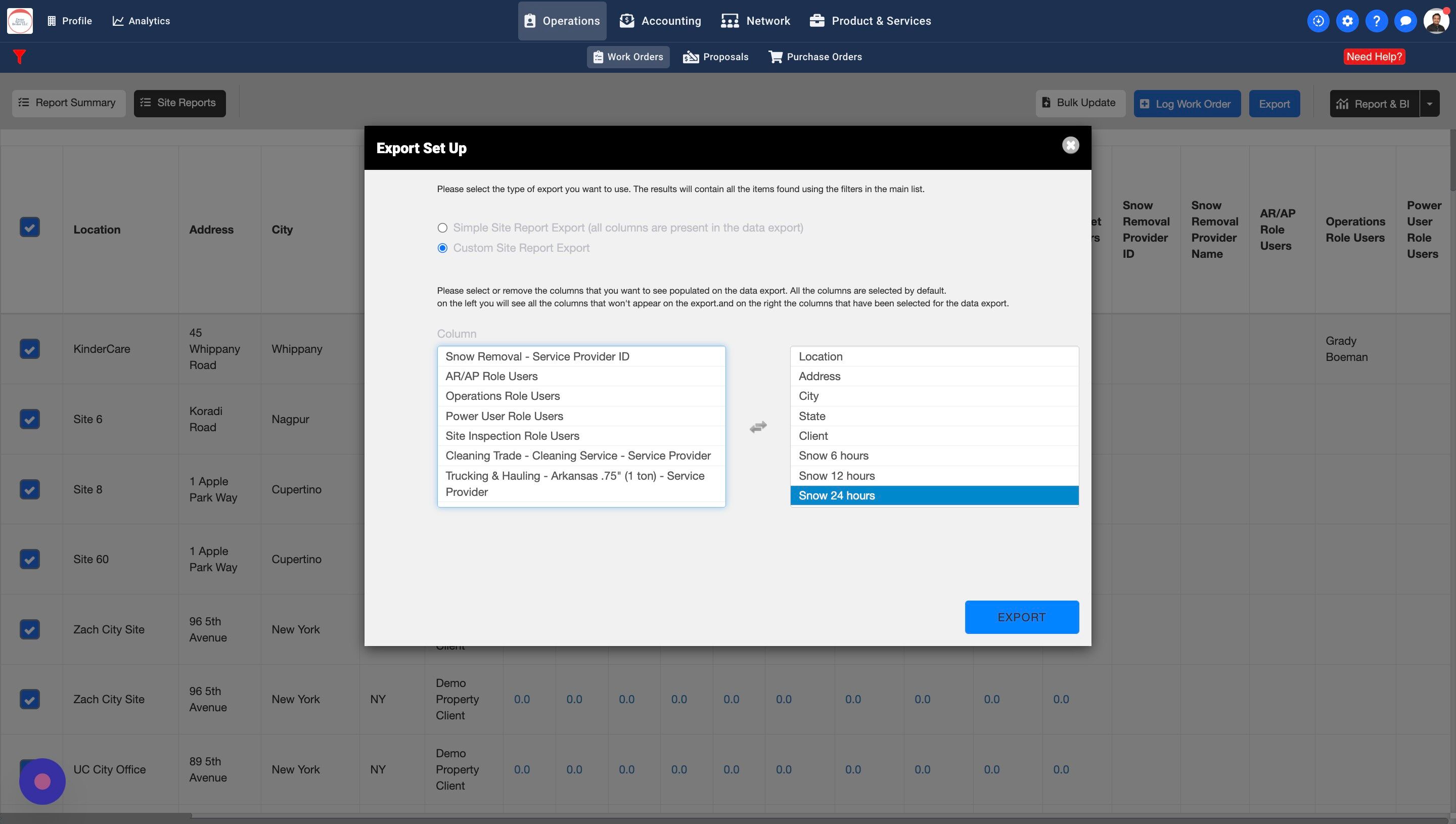Uncheck the KinderCare row checkbox
Viewport: 1456px width, 824px height.
(x=29, y=349)
